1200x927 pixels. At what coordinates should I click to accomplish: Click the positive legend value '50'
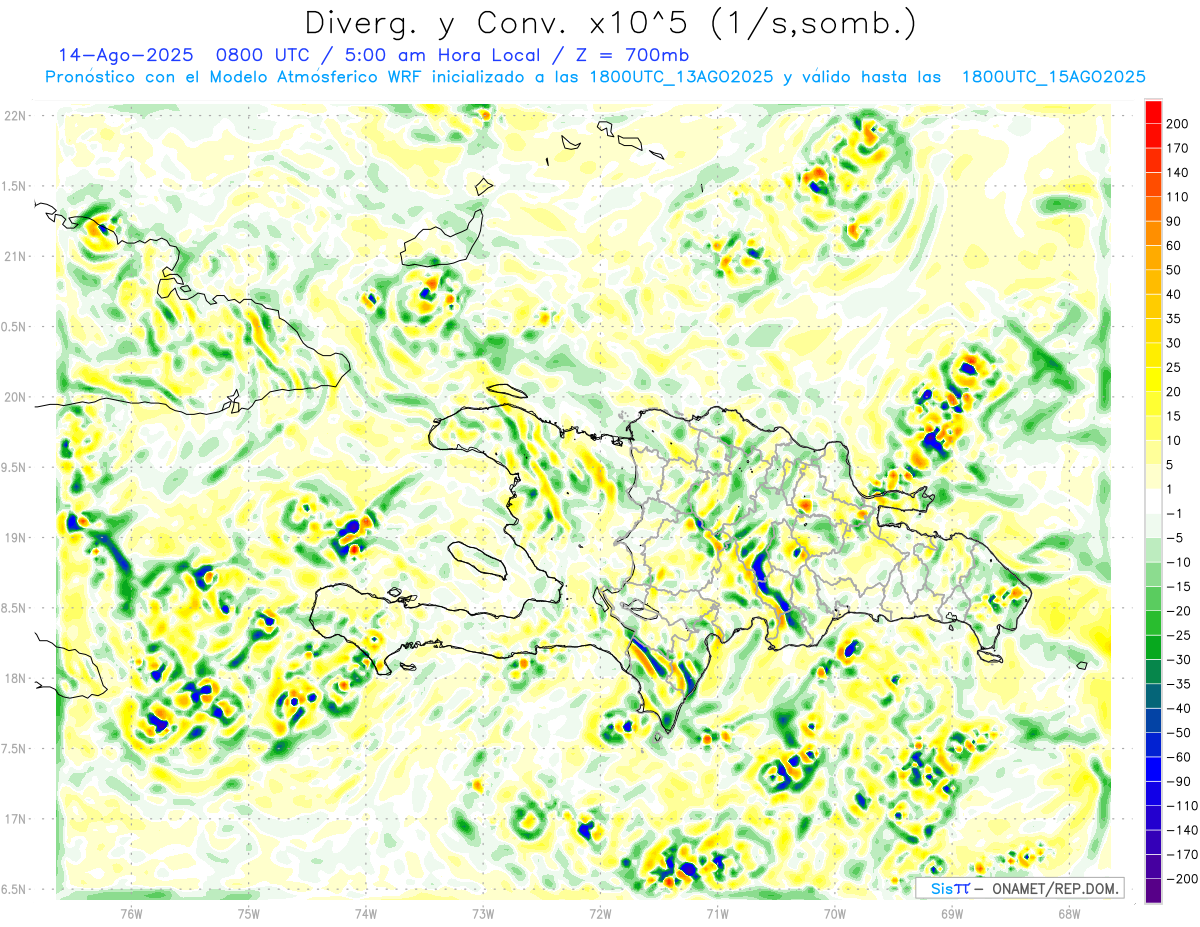[1175, 270]
